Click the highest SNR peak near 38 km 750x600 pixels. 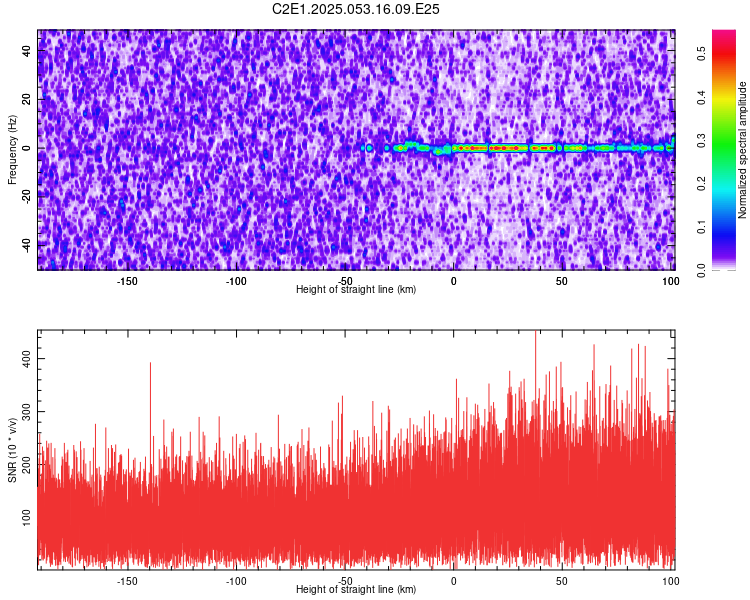pyautogui.click(x=535, y=344)
